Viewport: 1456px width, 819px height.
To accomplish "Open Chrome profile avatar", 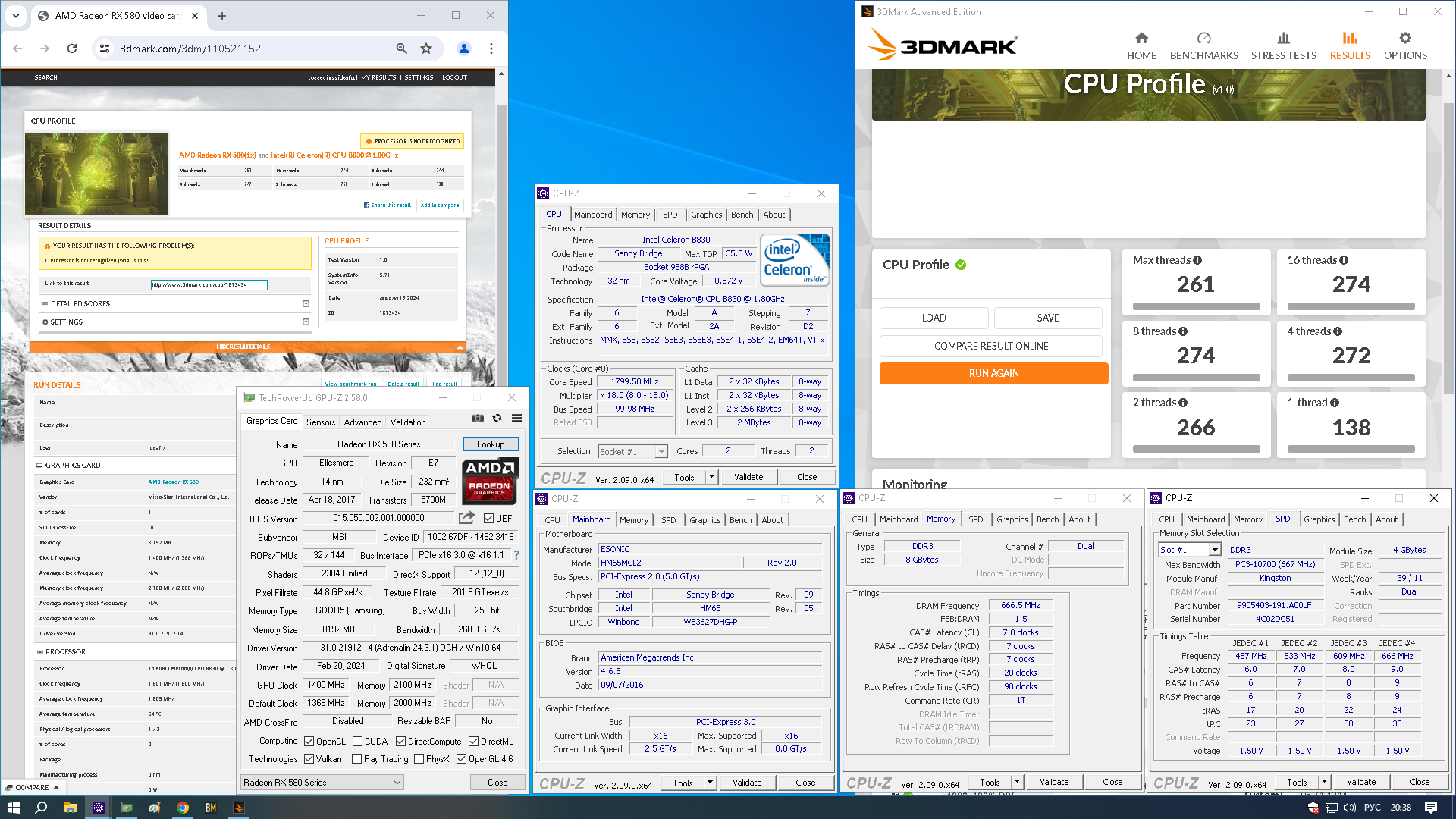I will point(463,49).
